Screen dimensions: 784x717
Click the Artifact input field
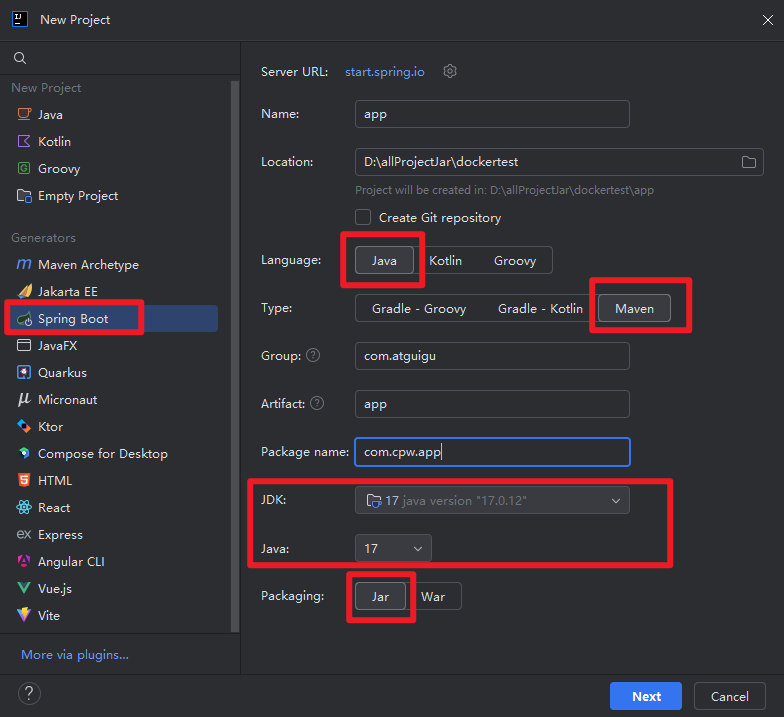pos(492,404)
